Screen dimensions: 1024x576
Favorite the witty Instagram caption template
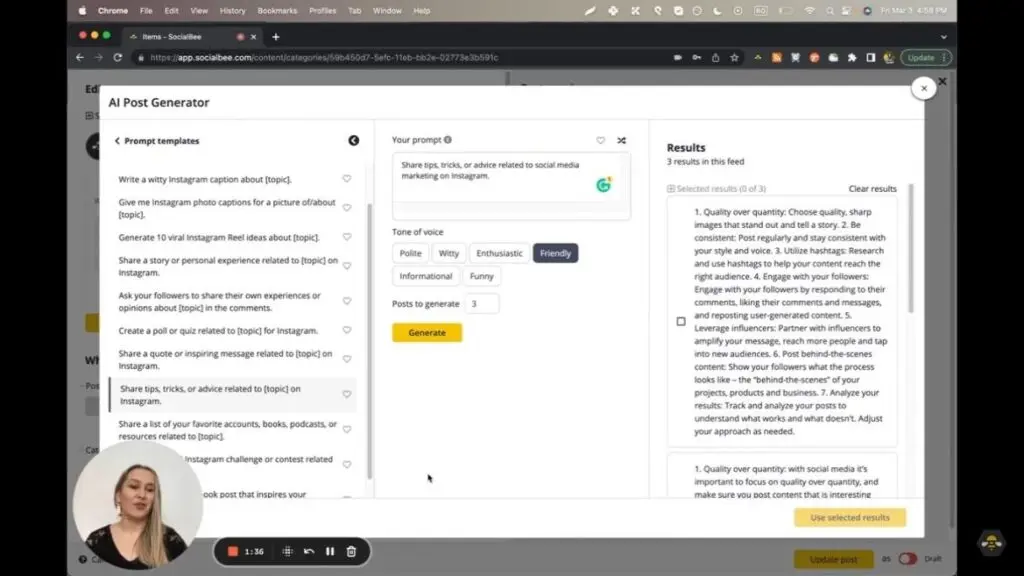pos(347,179)
